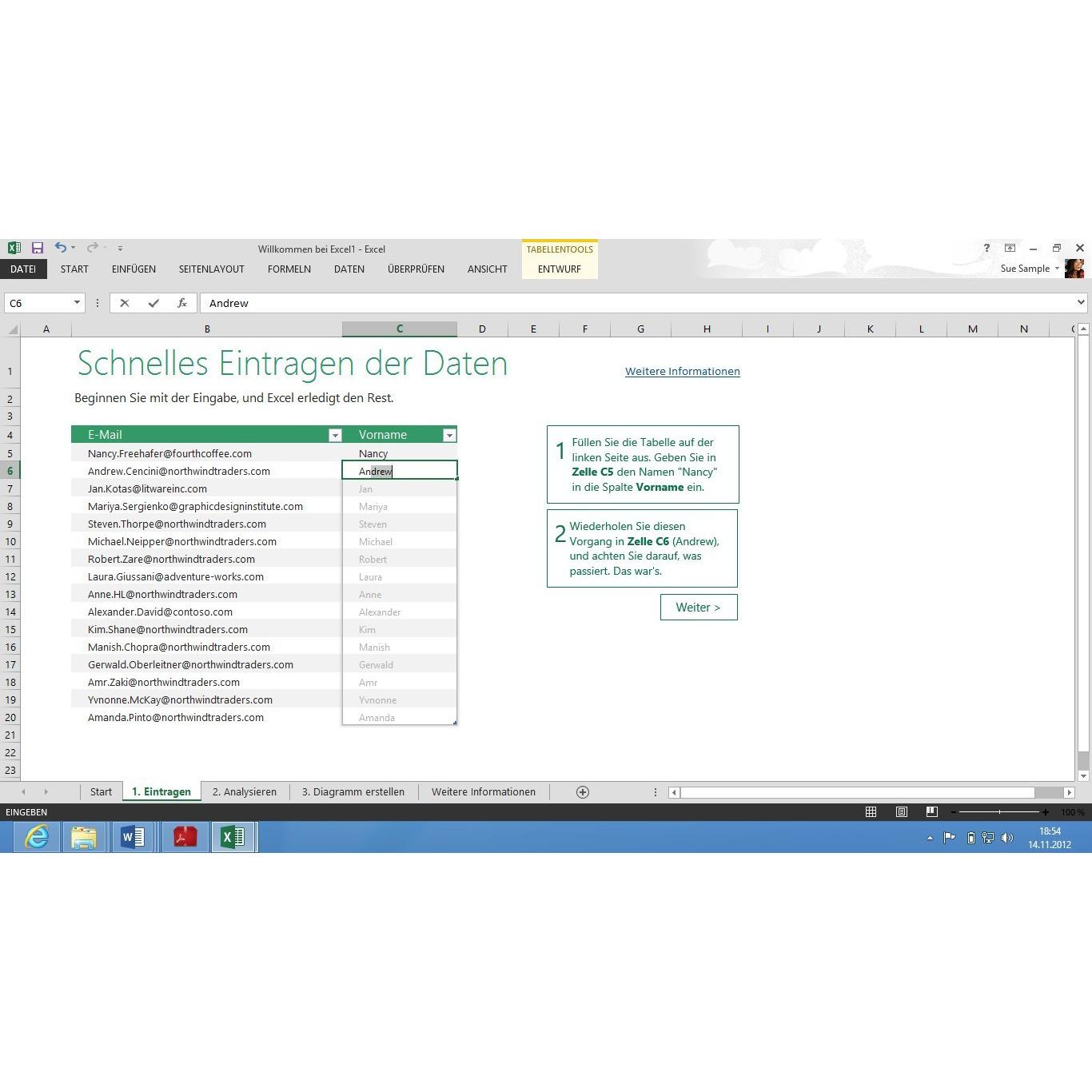This screenshot has height=1092, width=1092.
Task: Open the ÜBERPRÜFEN ribbon tab
Action: tap(416, 269)
